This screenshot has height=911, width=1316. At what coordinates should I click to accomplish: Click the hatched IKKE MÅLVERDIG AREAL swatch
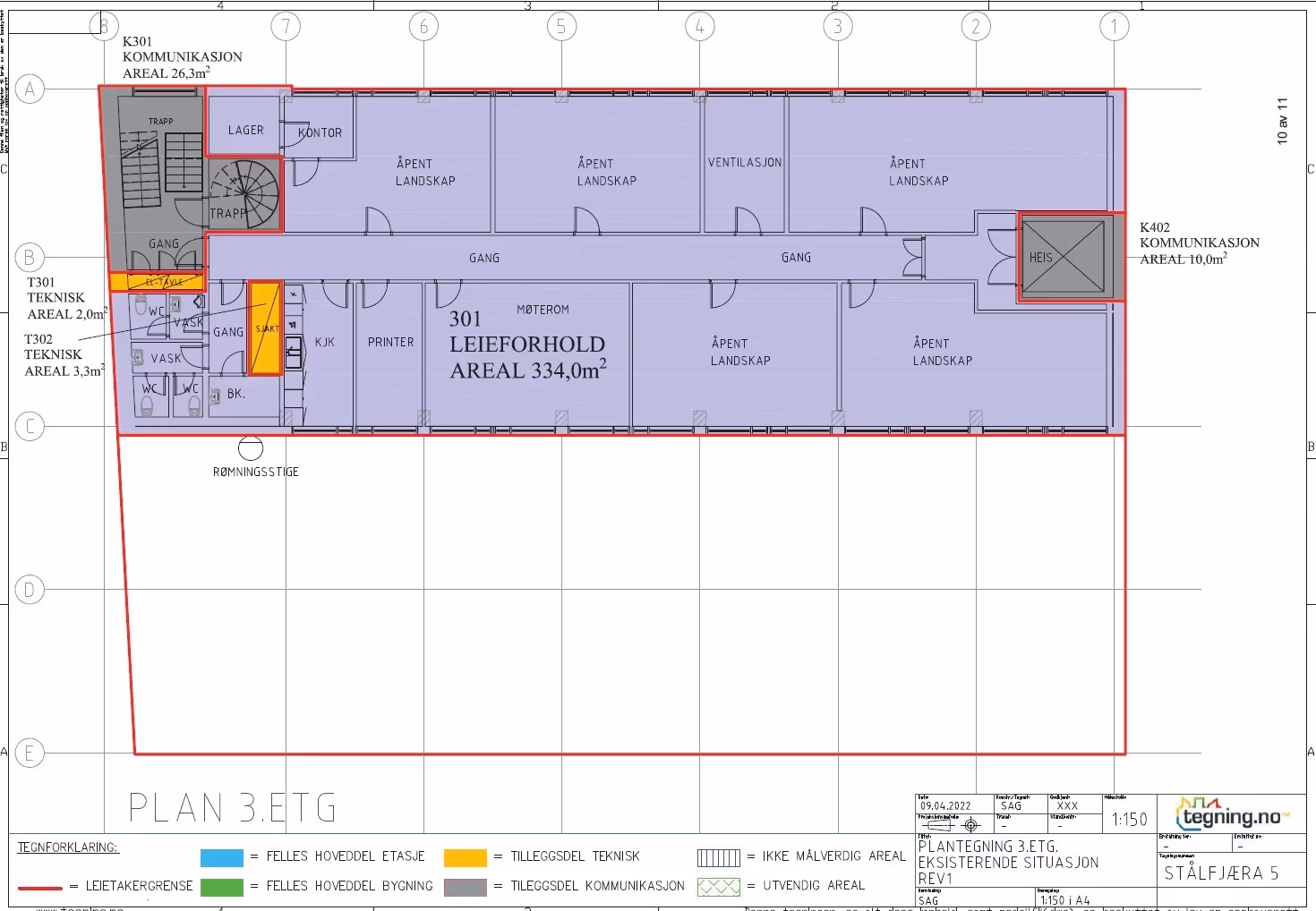[x=719, y=857]
